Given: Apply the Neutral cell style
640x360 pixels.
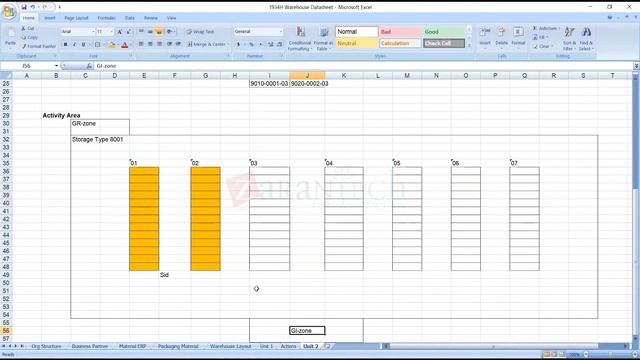Looking at the screenshot, I should [x=356, y=43].
